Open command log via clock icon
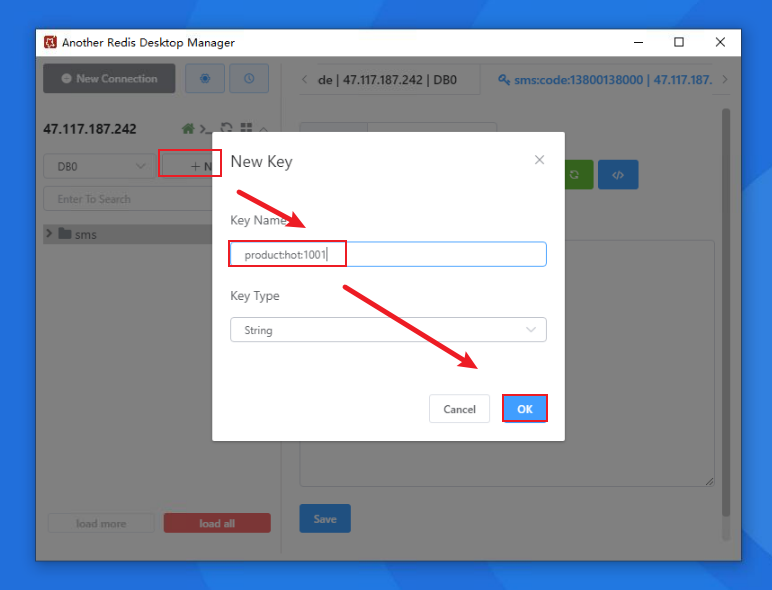 pyautogui.click(x=249, y=78)
